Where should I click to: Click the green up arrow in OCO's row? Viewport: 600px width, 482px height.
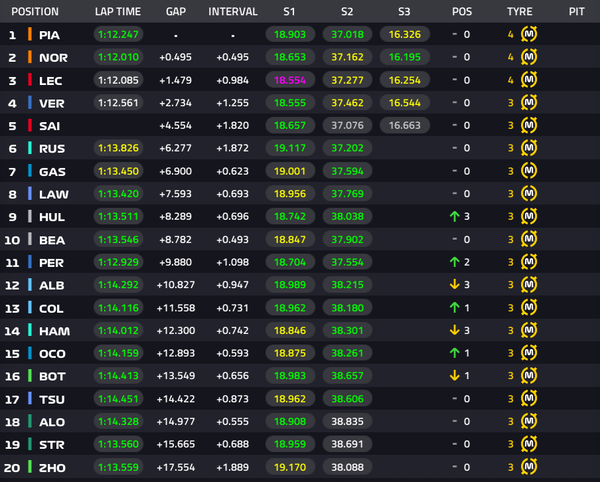[x=455, y=353]
